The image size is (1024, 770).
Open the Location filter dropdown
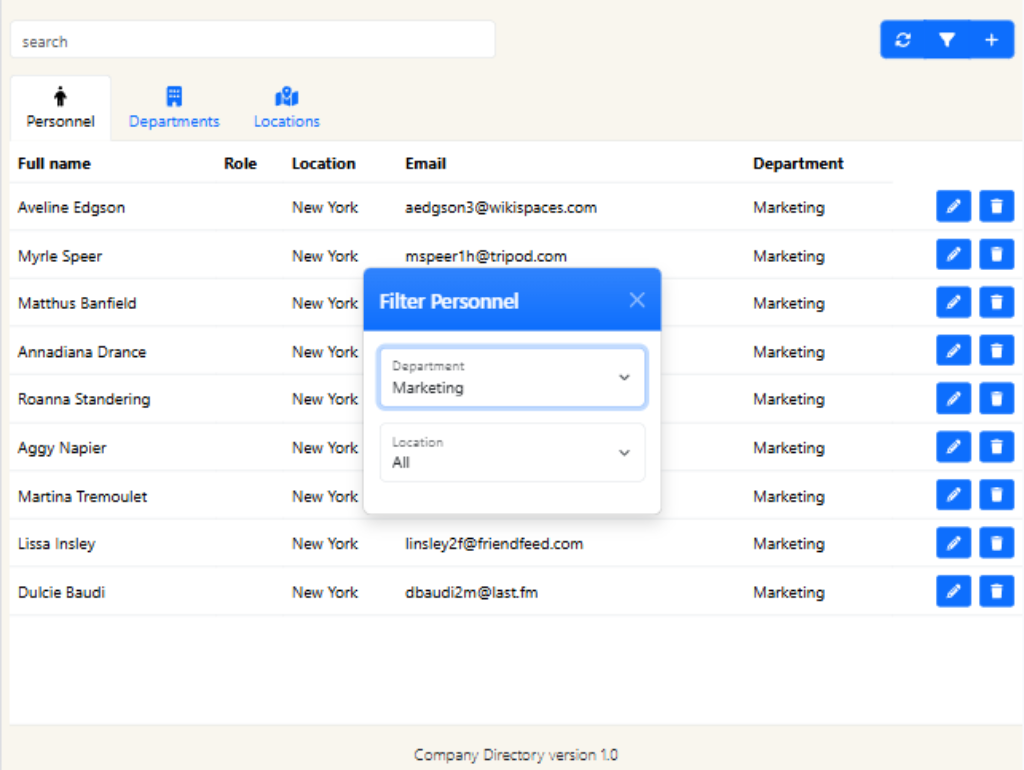(512, 453)
